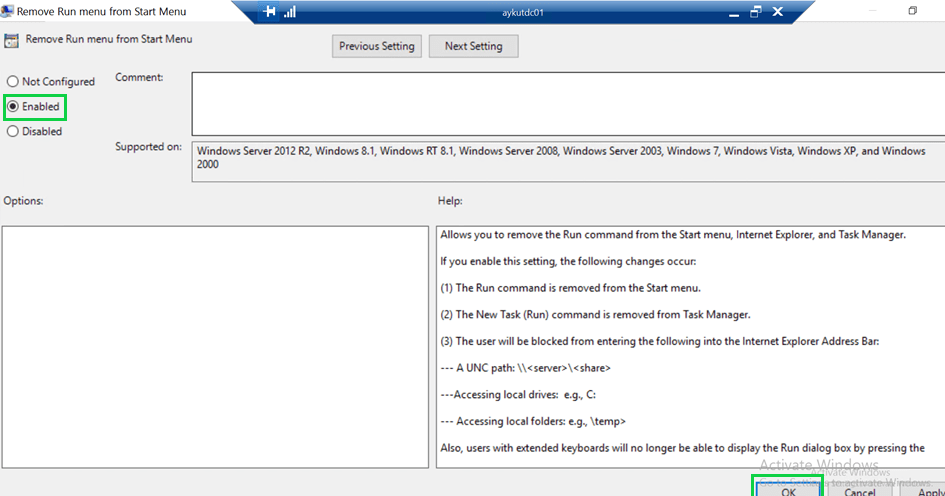Close the remote session with X icon

pos(778,12)
